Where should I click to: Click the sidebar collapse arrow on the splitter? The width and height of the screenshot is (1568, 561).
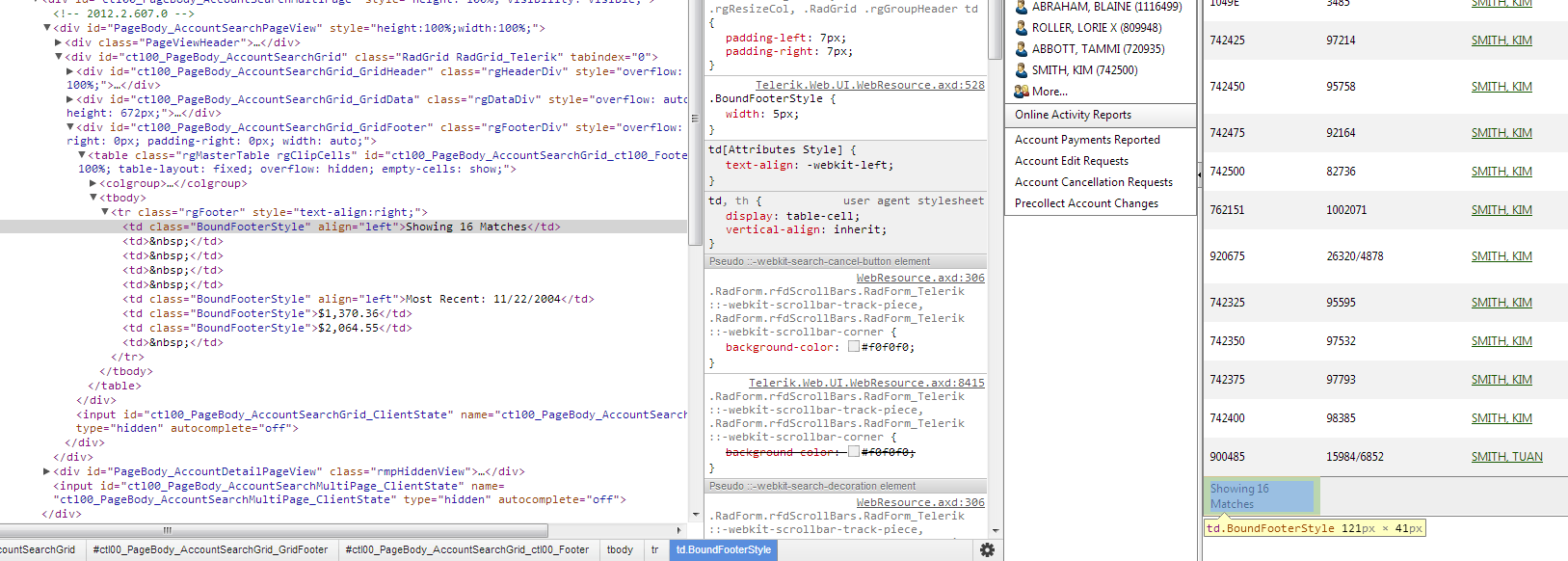[x=1199, y=174]
